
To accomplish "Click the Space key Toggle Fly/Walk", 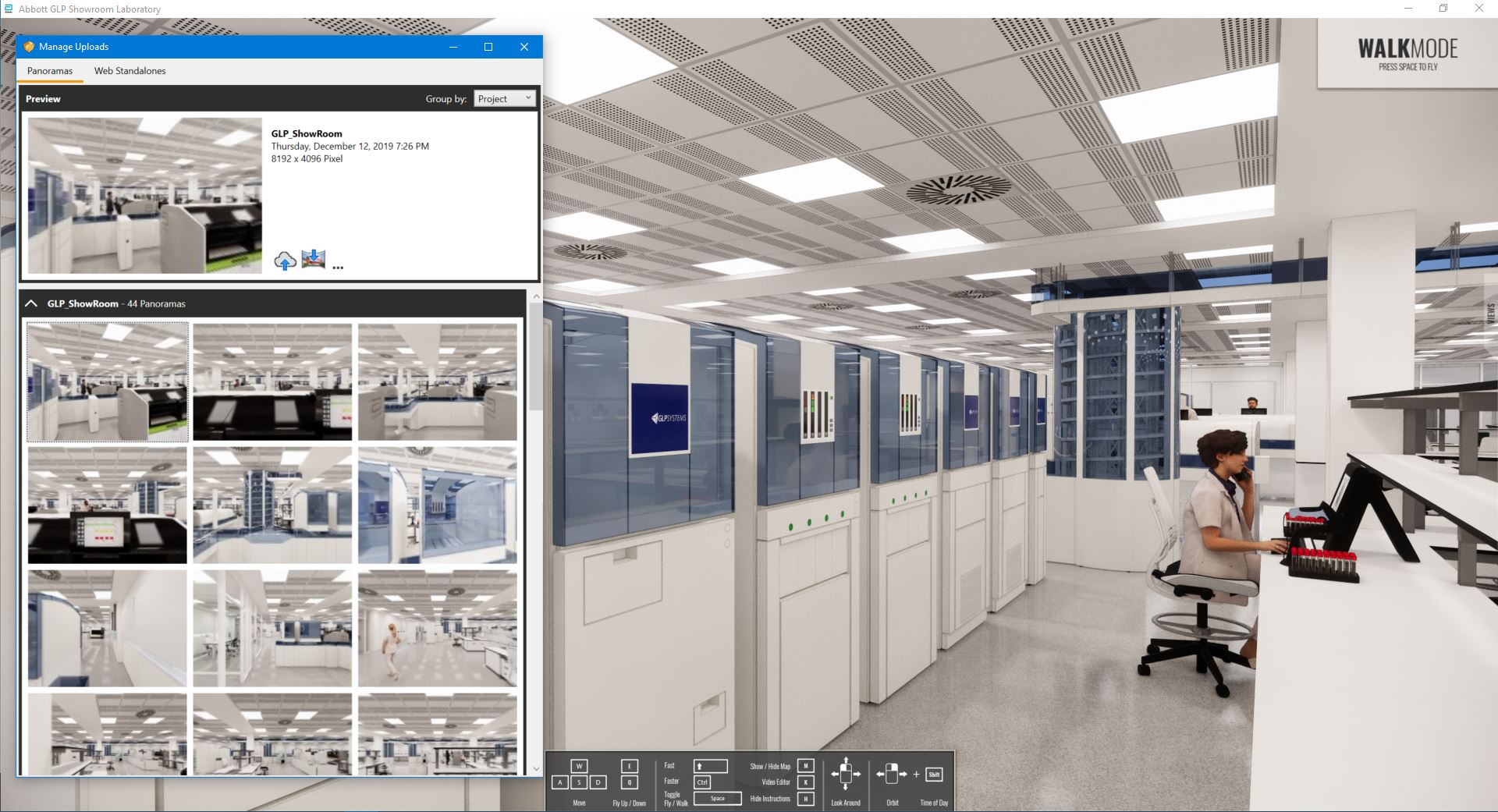I will click(x=717, y=798).
